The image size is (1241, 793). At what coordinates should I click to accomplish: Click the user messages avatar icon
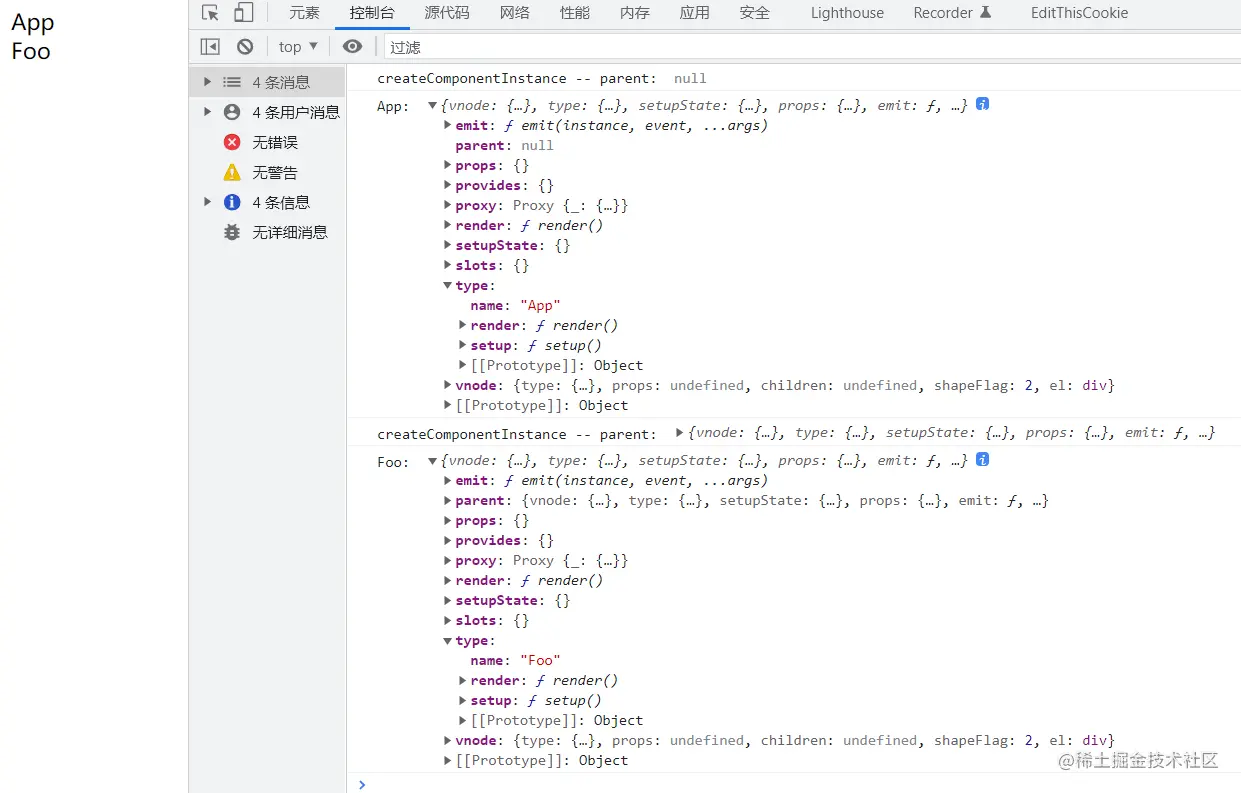point(232,112)
